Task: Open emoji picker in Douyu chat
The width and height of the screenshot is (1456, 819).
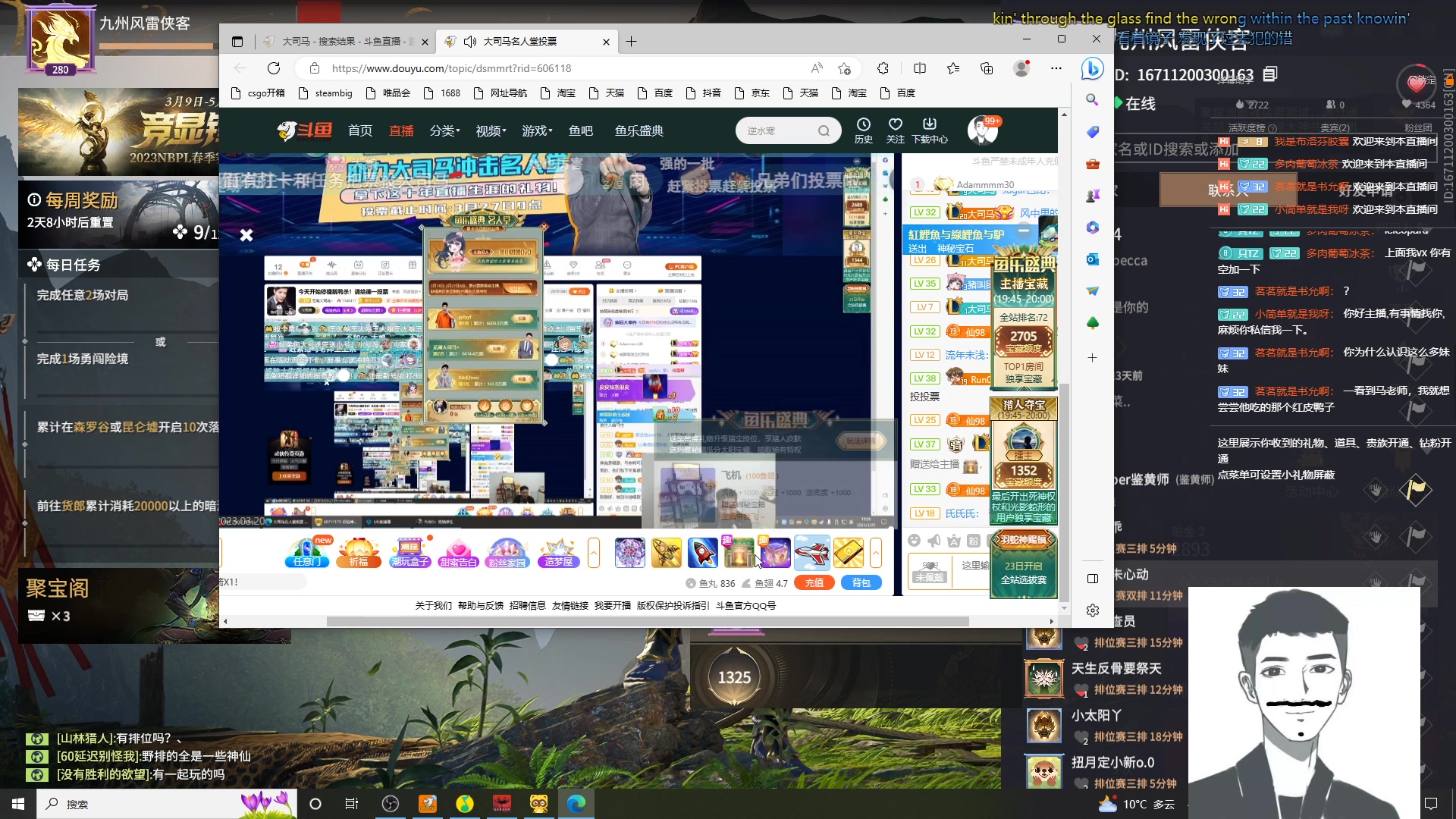Action: (915, 540)
